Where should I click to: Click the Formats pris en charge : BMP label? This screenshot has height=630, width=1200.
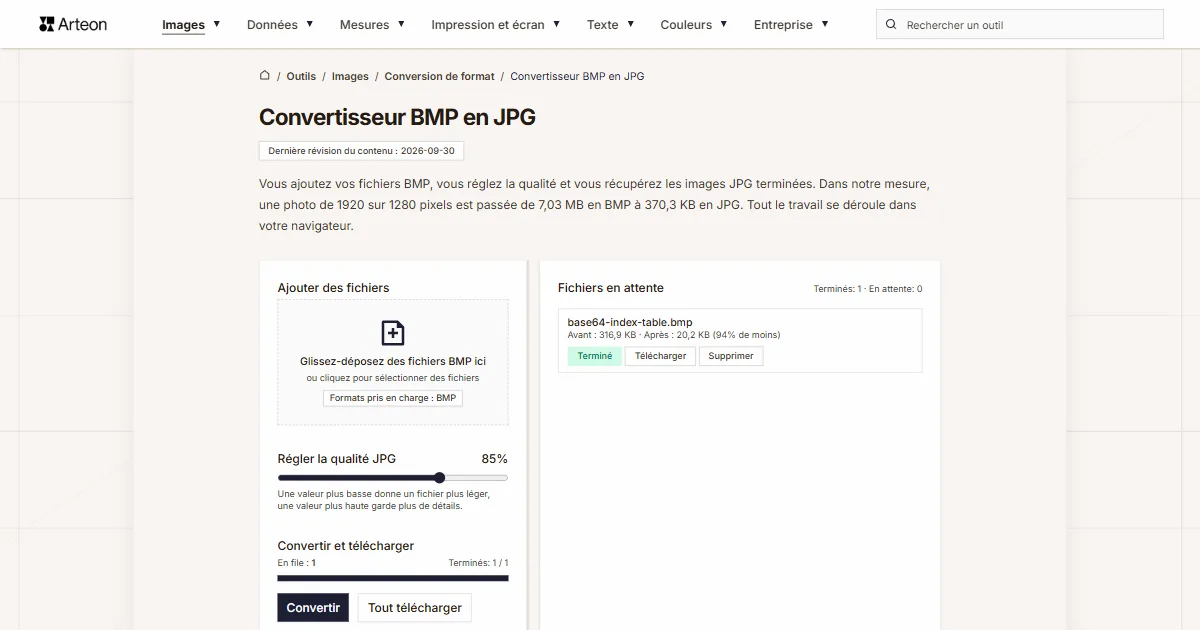coord(393,398)
